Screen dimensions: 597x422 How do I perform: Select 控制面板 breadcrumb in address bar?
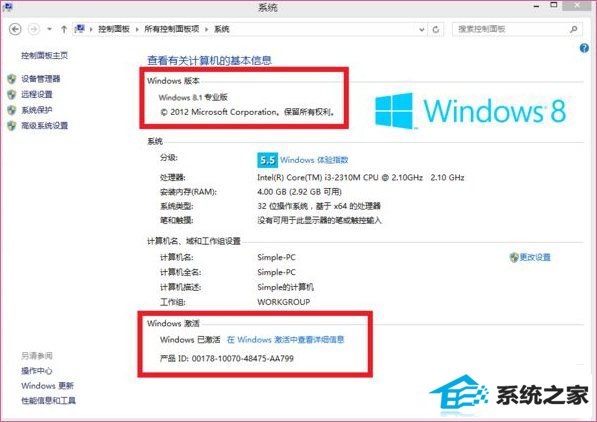tap(114, 29)
